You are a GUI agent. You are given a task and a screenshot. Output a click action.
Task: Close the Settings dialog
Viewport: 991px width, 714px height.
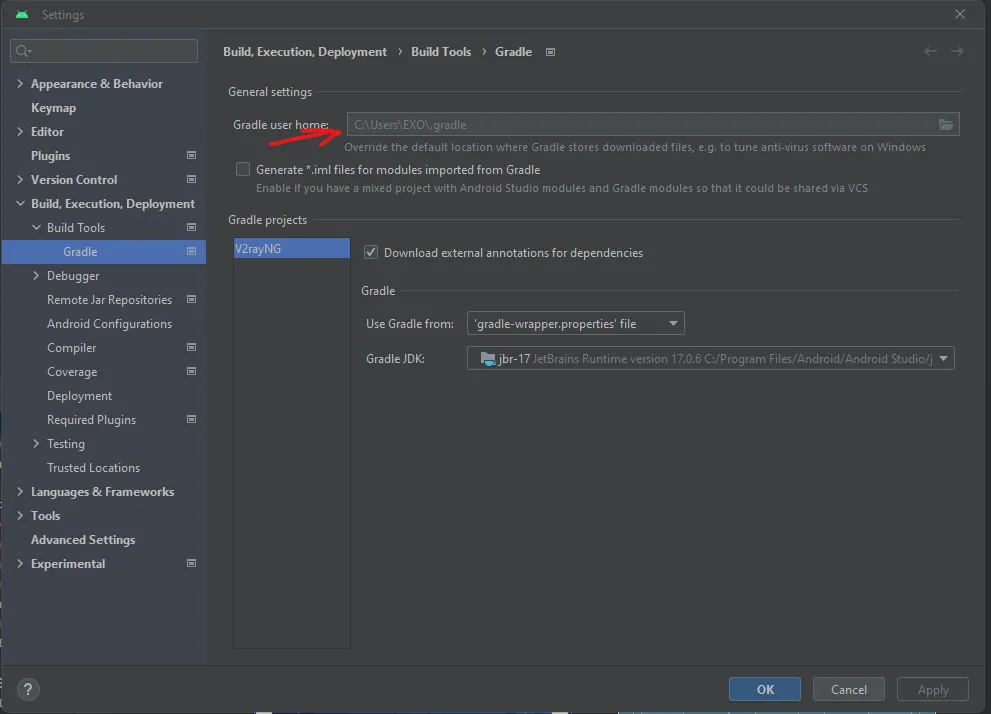[x=959, y=14]
